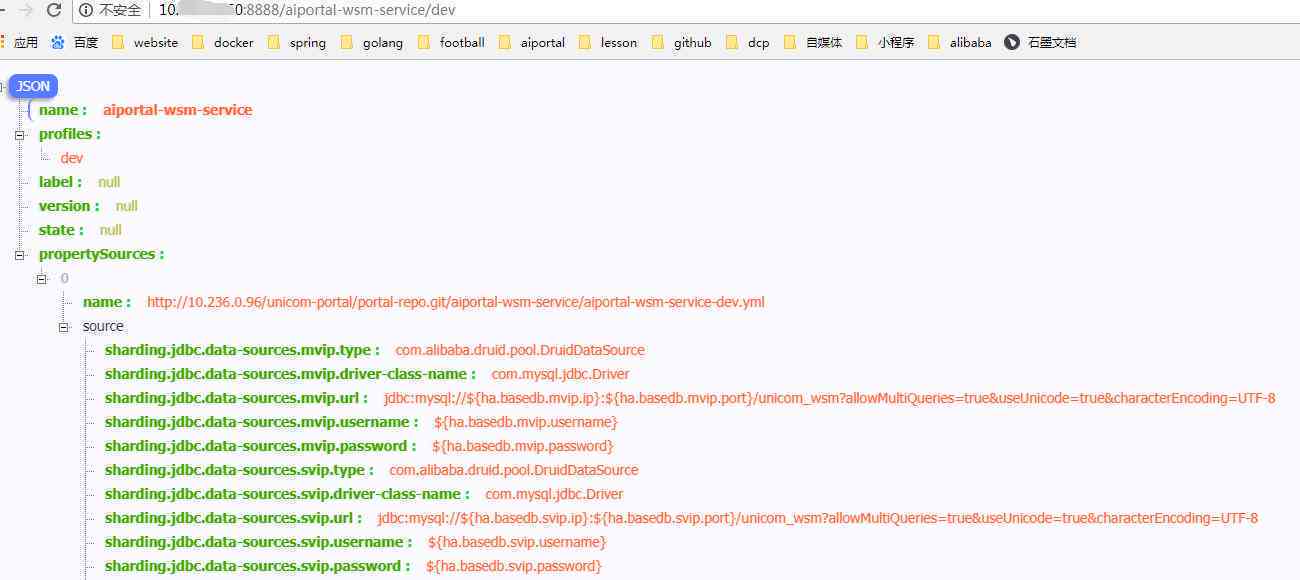Open the docker bookmark folder
This screenshot has width=1300, height=580.
222,42
